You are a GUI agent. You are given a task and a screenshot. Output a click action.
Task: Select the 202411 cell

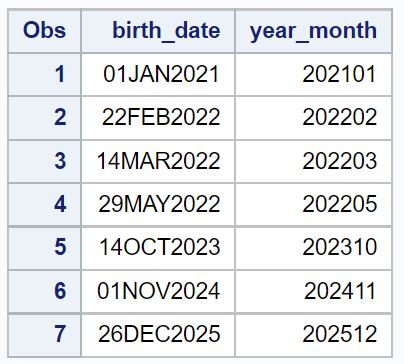(x=313, y=291)
